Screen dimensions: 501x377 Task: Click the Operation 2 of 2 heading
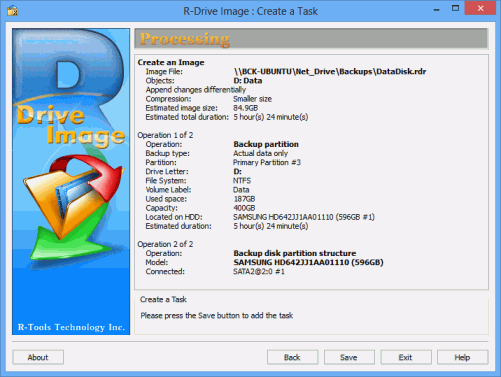click(165, 244)
